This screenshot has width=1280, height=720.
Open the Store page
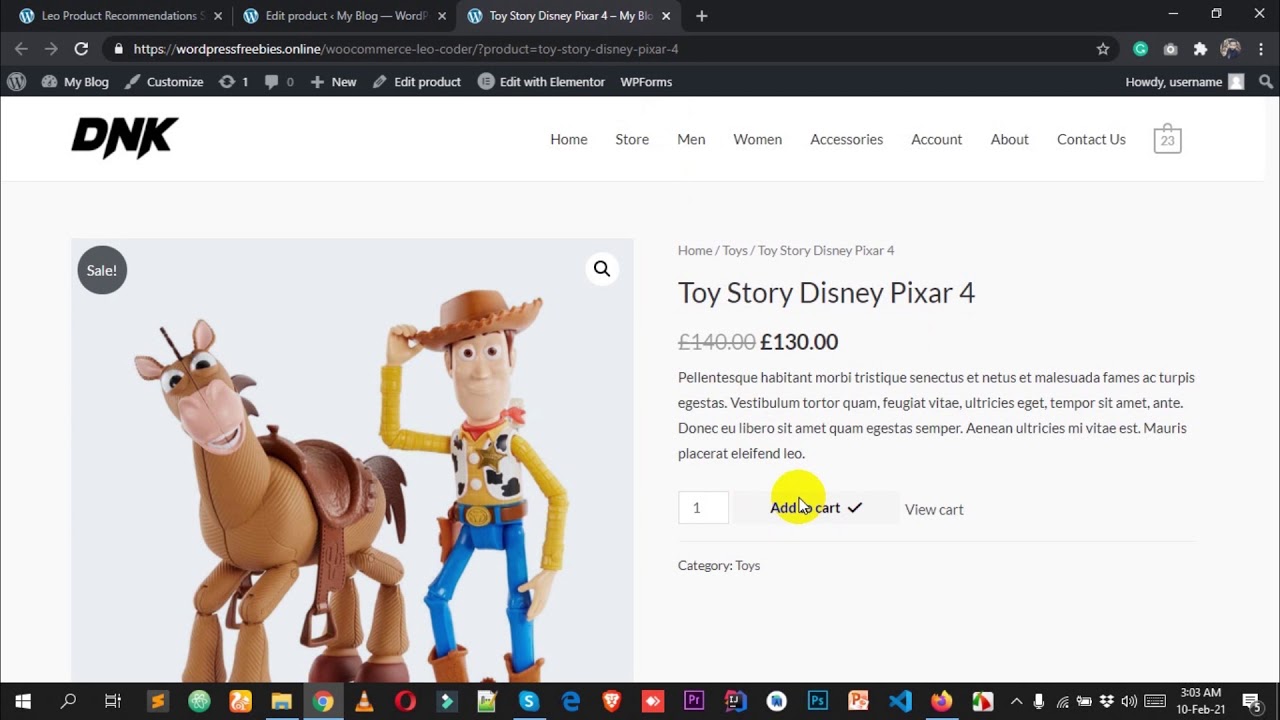point(632,139)
